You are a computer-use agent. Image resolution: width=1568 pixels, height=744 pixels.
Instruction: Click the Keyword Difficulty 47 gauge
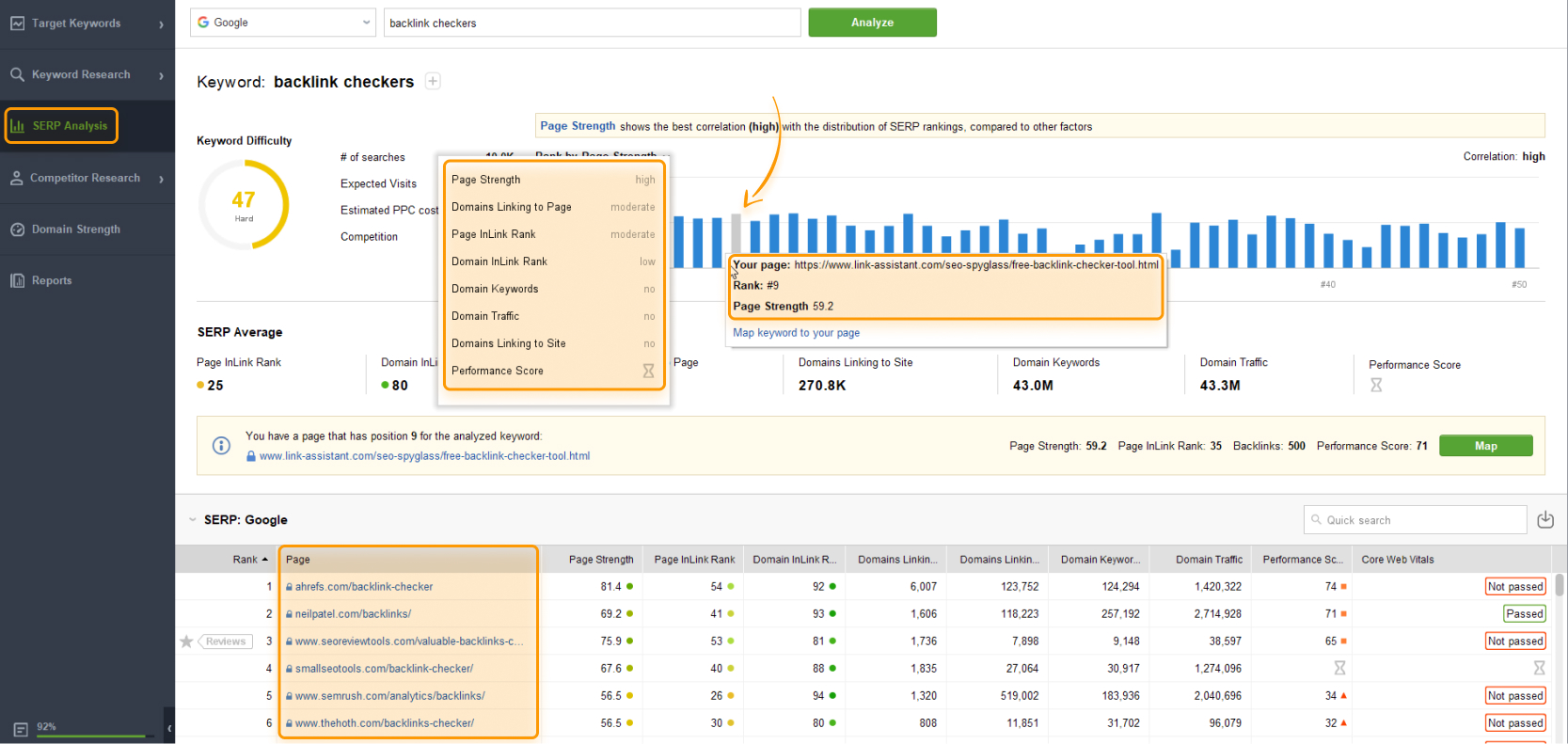(244, 204)
